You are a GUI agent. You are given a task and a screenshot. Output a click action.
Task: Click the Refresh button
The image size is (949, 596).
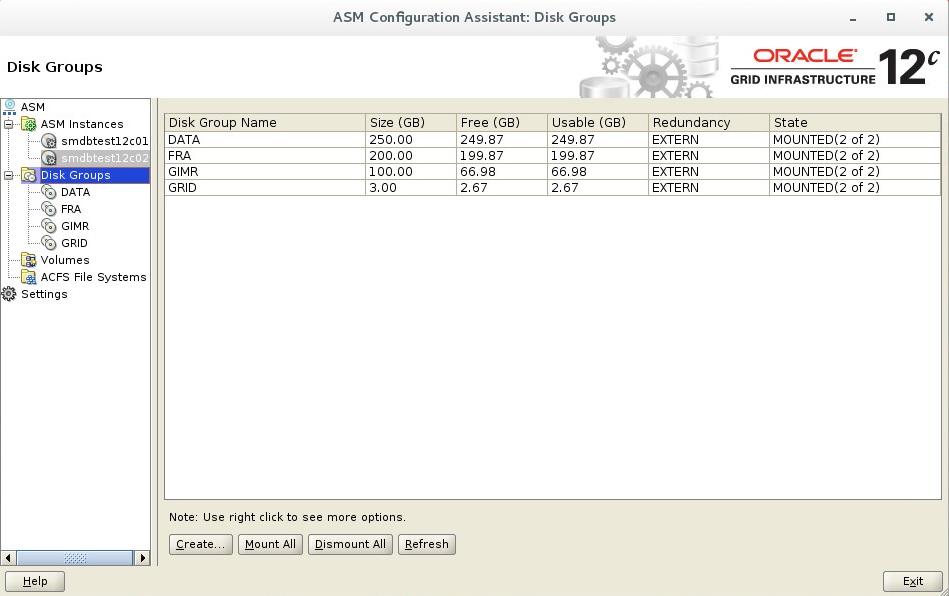coord(427,544)
